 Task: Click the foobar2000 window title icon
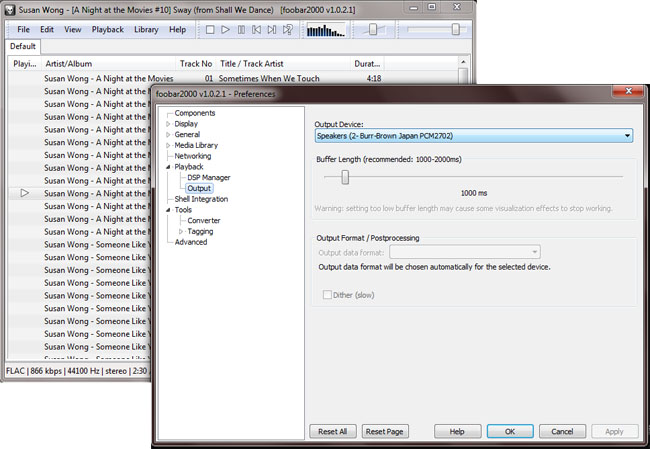(x=9, y=10)
